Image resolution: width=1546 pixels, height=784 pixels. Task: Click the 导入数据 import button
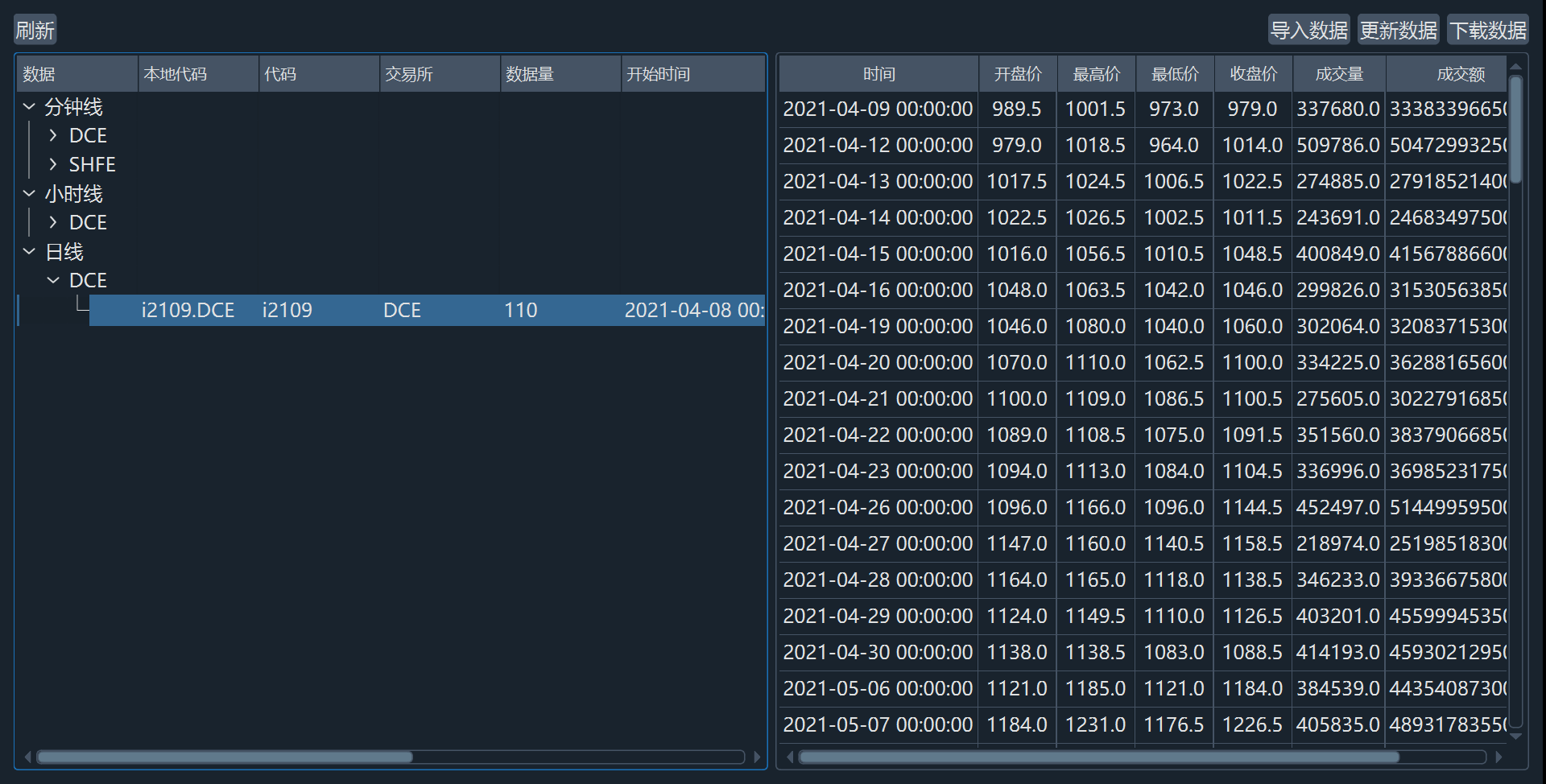[x=1308, y=31]
